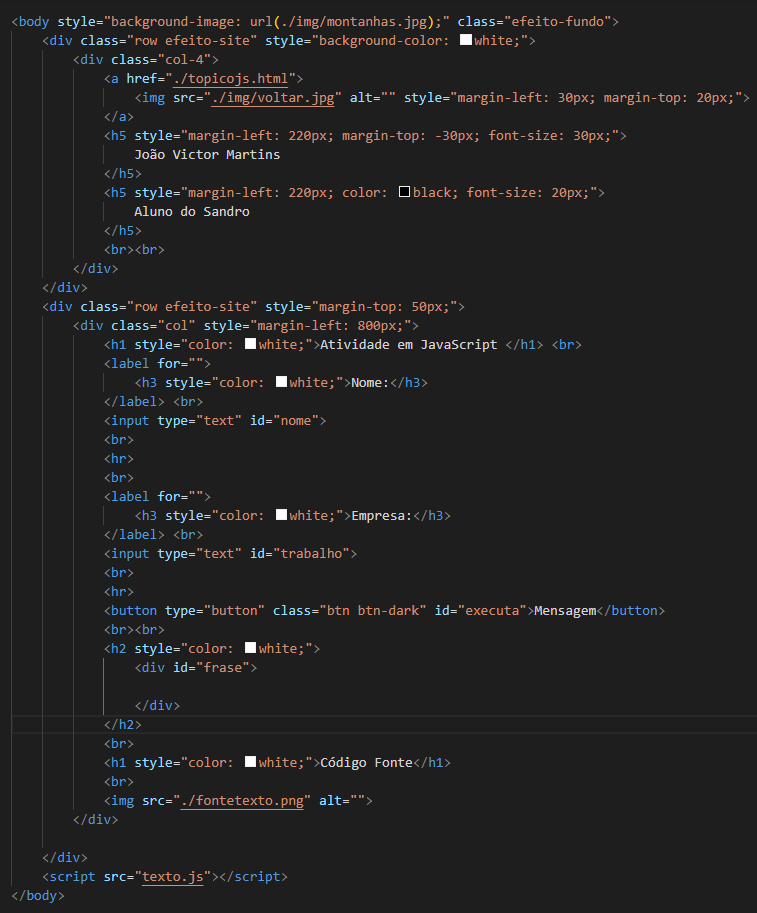The height and width of the screenshot is (913, 757).
Task: Click the id value "nome"
Action: pyautogui.click(x=296, y=421)
